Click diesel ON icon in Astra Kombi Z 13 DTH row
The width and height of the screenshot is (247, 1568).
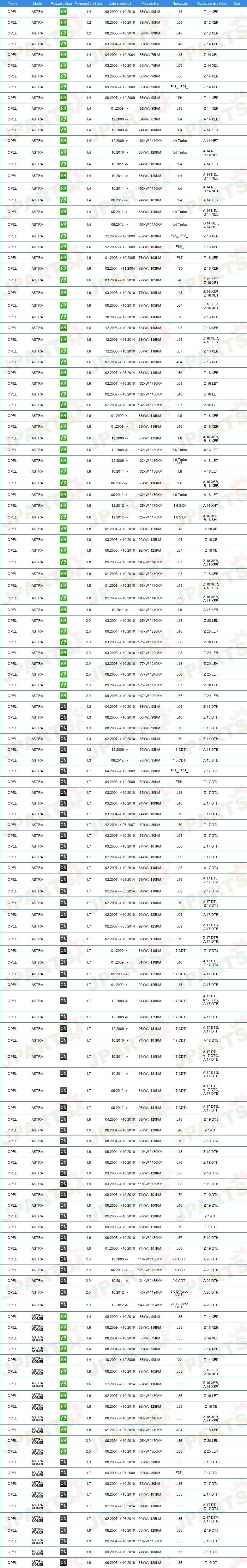pos(63,1462)
